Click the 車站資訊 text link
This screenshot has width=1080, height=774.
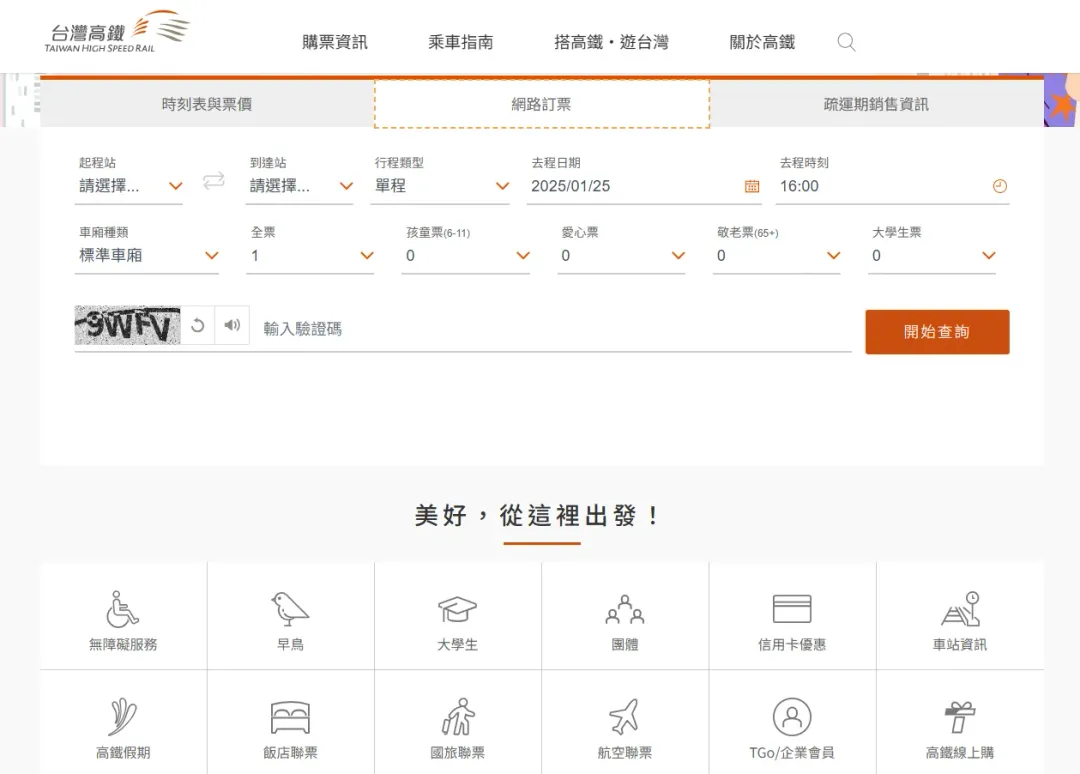[960, 645]
